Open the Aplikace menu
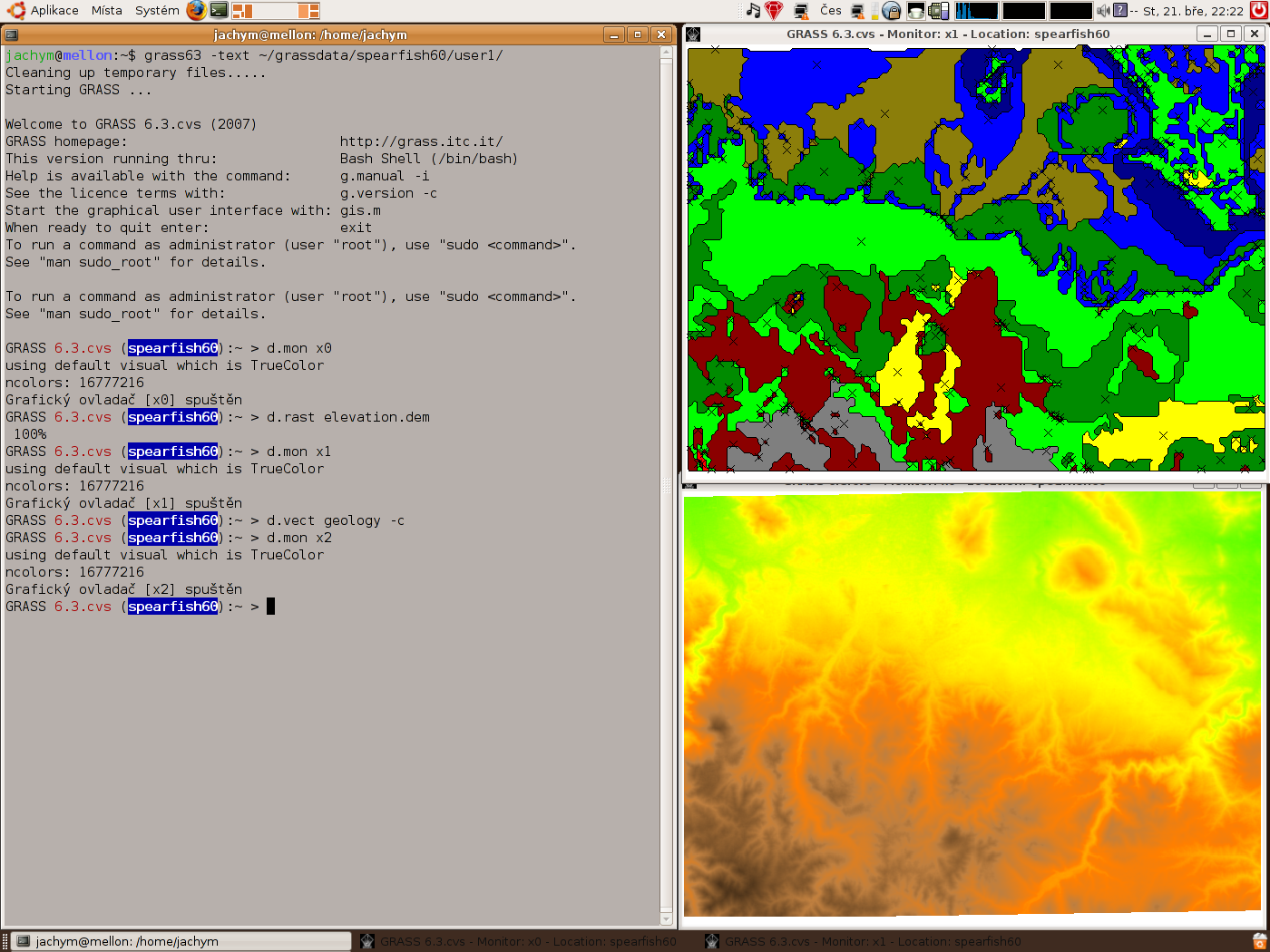 coord(54,11)
